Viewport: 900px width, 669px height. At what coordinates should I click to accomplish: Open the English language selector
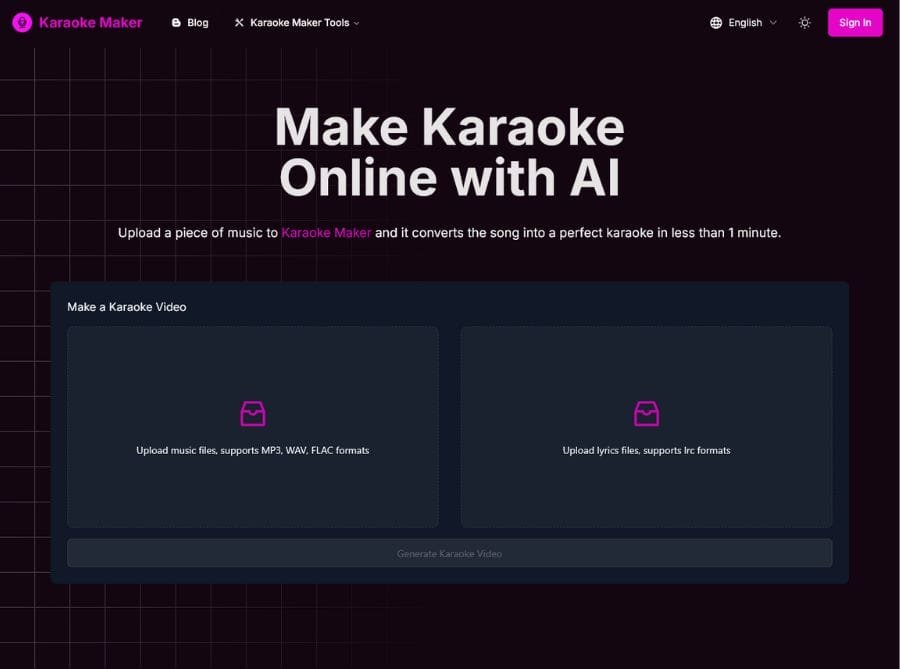click(745, 23)
